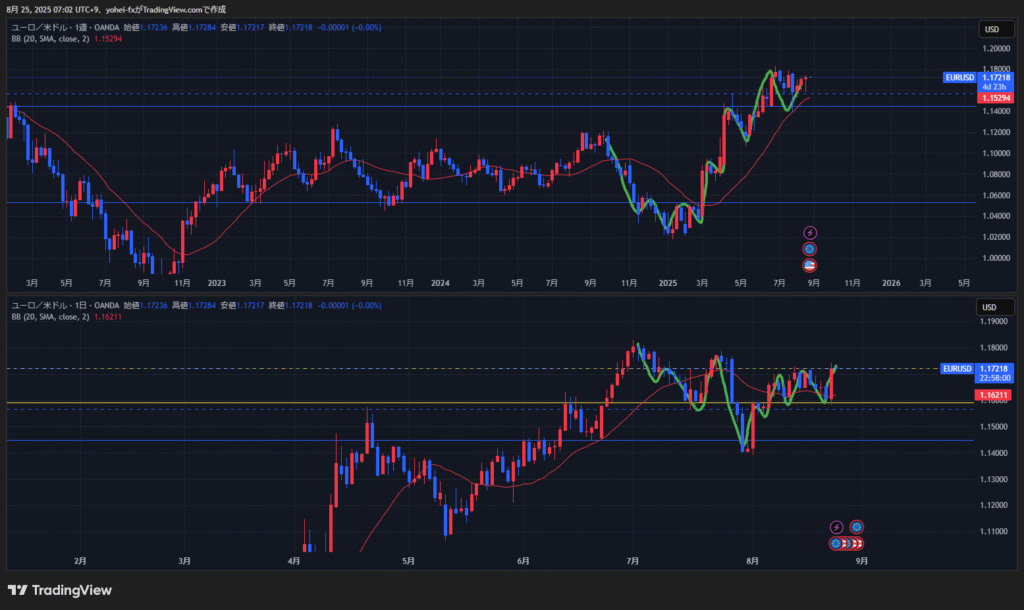
Task: Select the yellow horizontal line on the daily chart
Action: [490, 403]
